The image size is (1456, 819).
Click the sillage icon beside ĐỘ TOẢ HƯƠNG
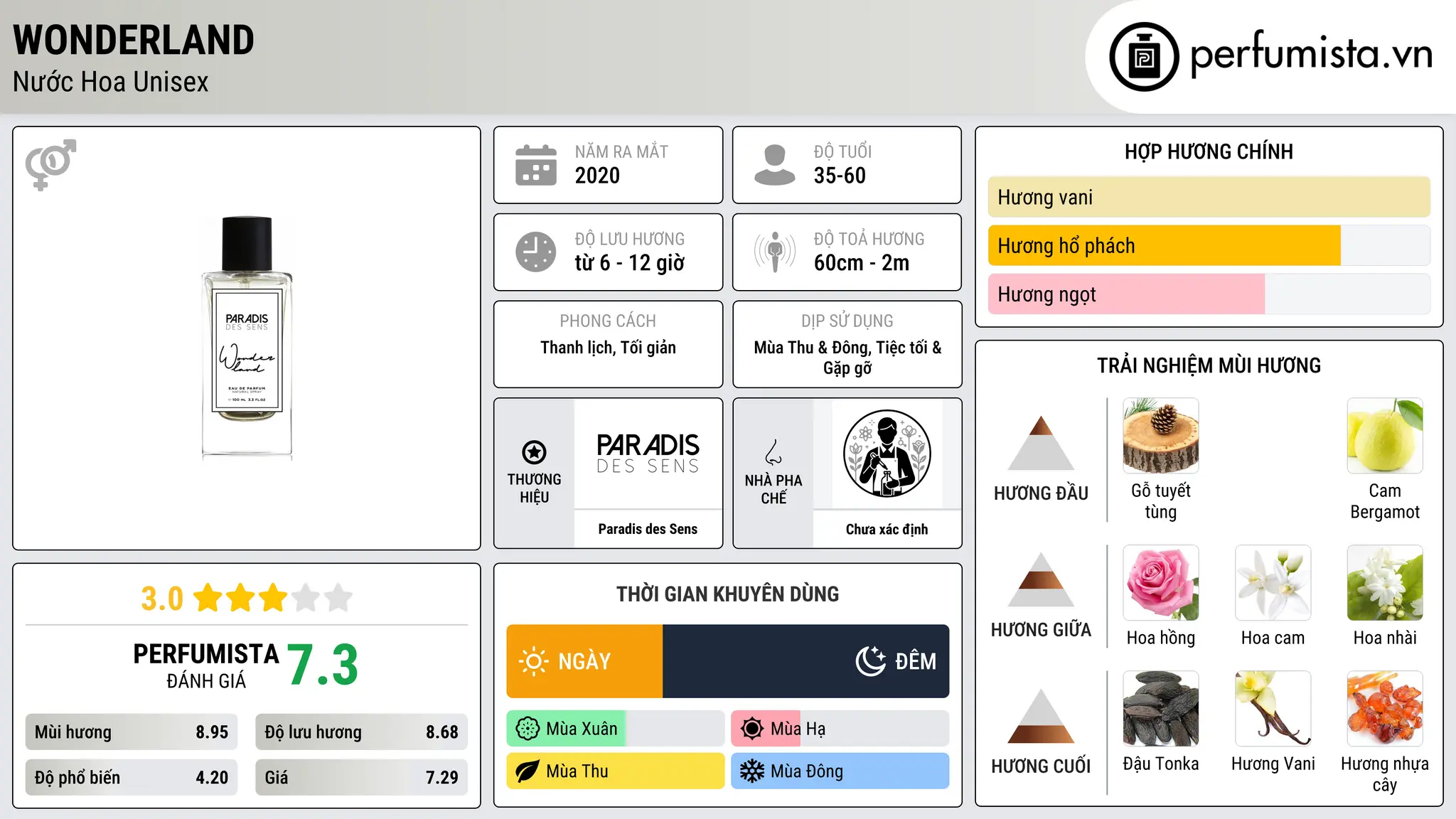tap(775, 252)
